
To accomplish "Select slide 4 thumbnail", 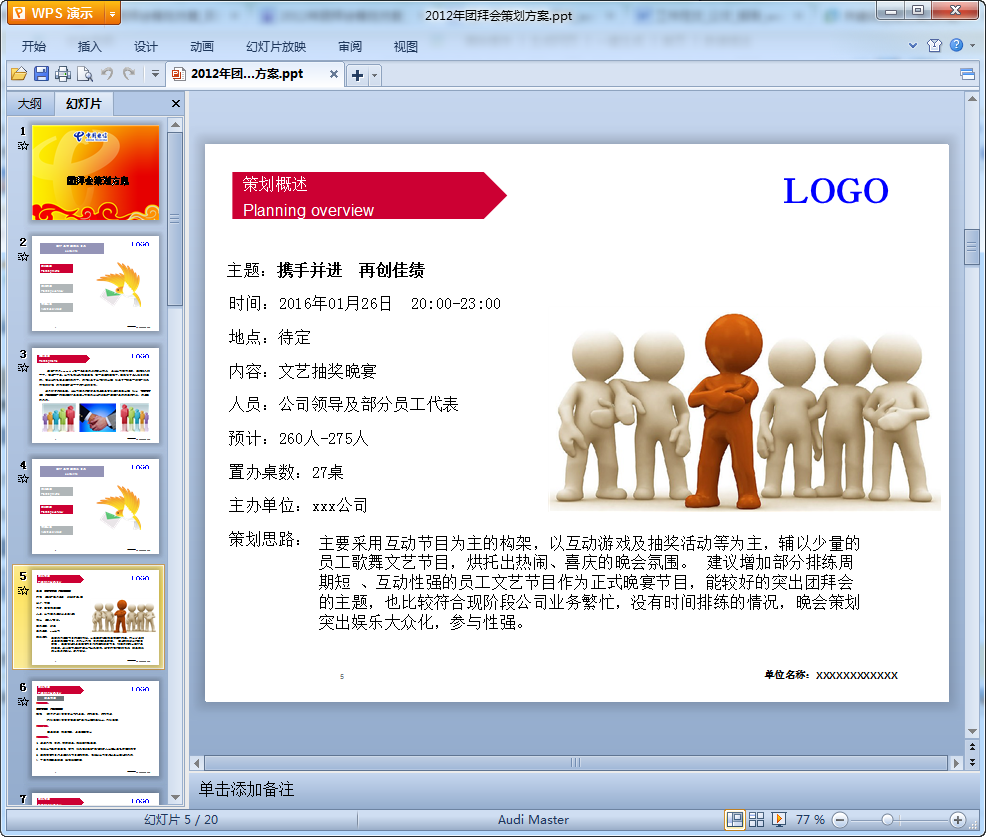I will tap(96, 506).
